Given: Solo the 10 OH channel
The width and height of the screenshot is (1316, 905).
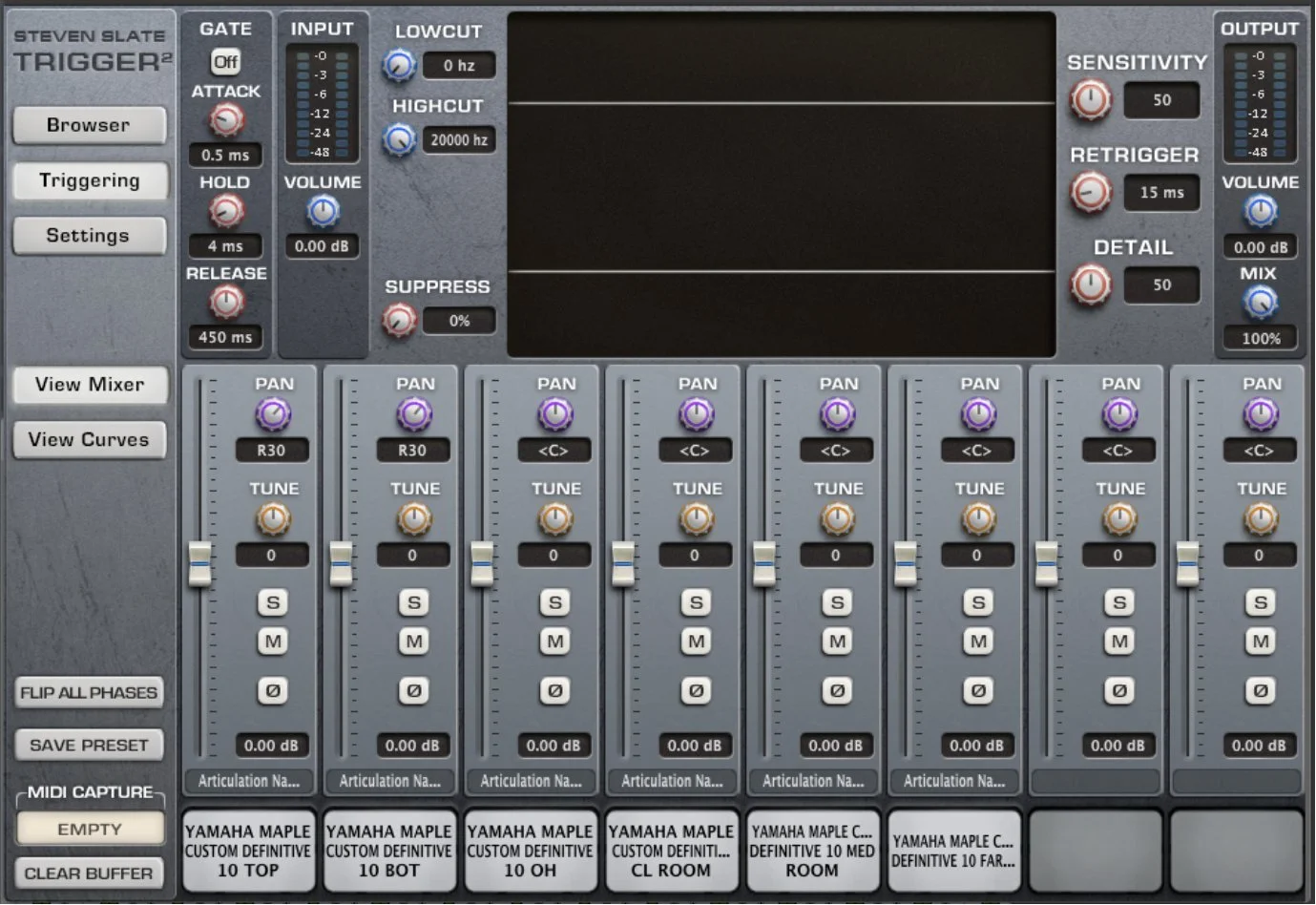Looking at the screenshot, I should (555, 602).
